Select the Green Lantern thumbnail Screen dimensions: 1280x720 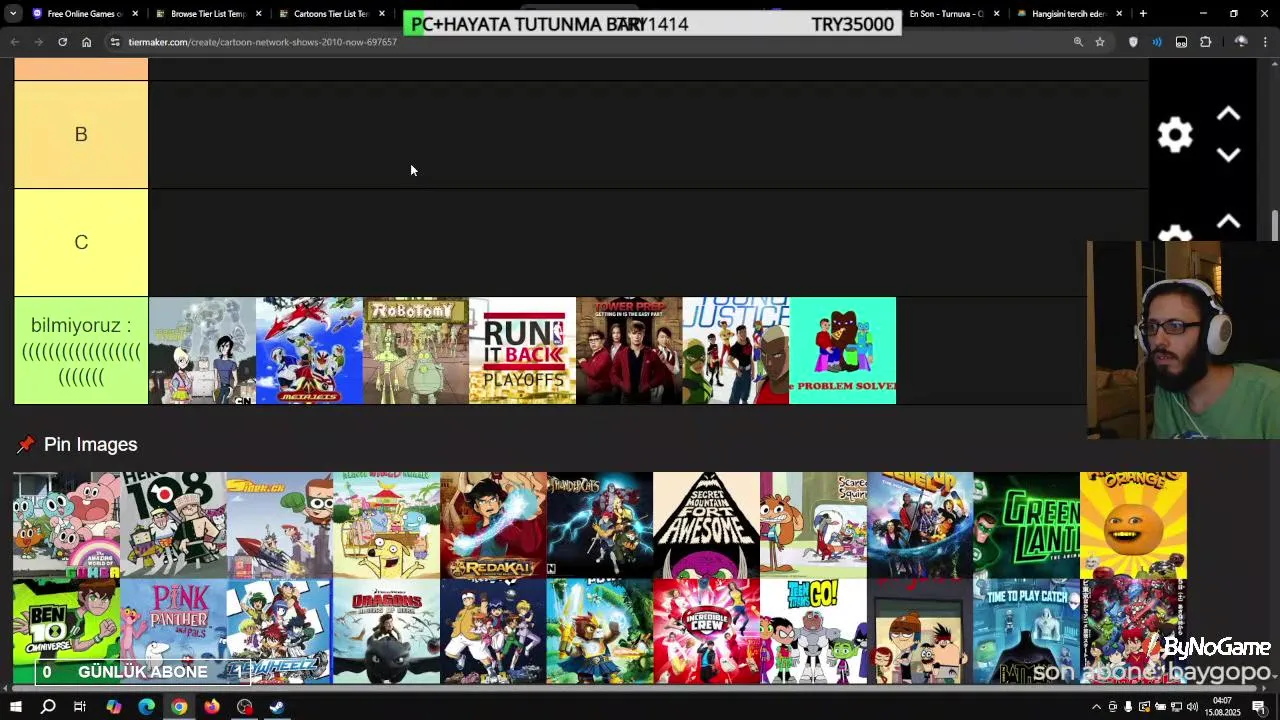[x=1026, y=525]
